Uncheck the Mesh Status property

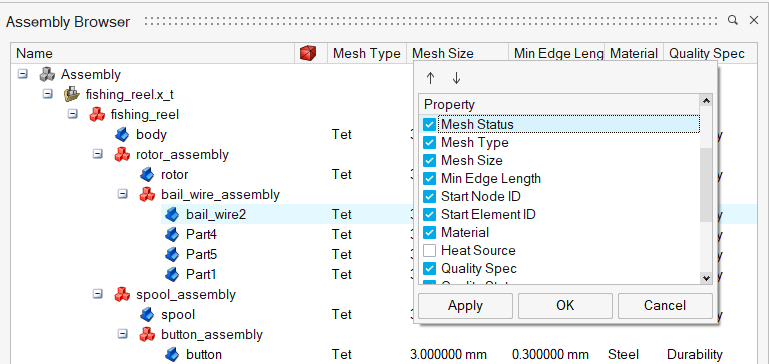click(430, 125)
